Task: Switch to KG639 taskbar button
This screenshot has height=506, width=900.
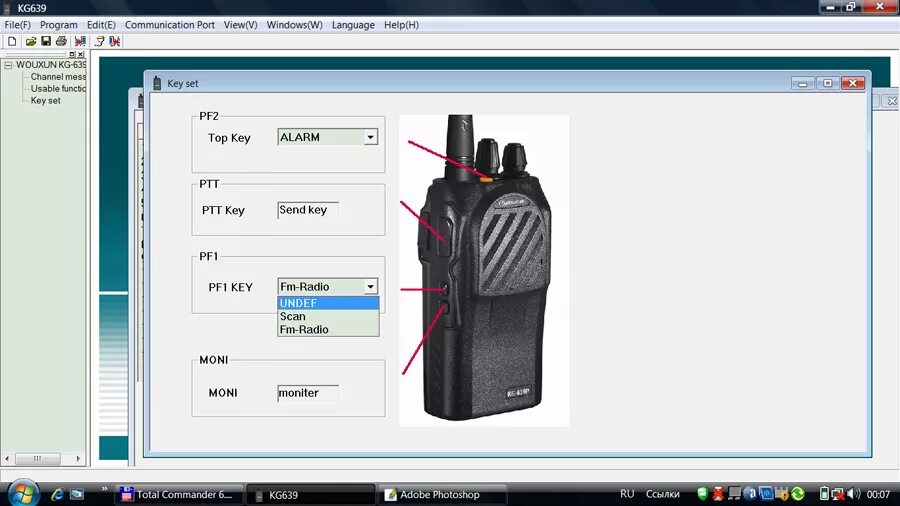Action: pos(311,495)
